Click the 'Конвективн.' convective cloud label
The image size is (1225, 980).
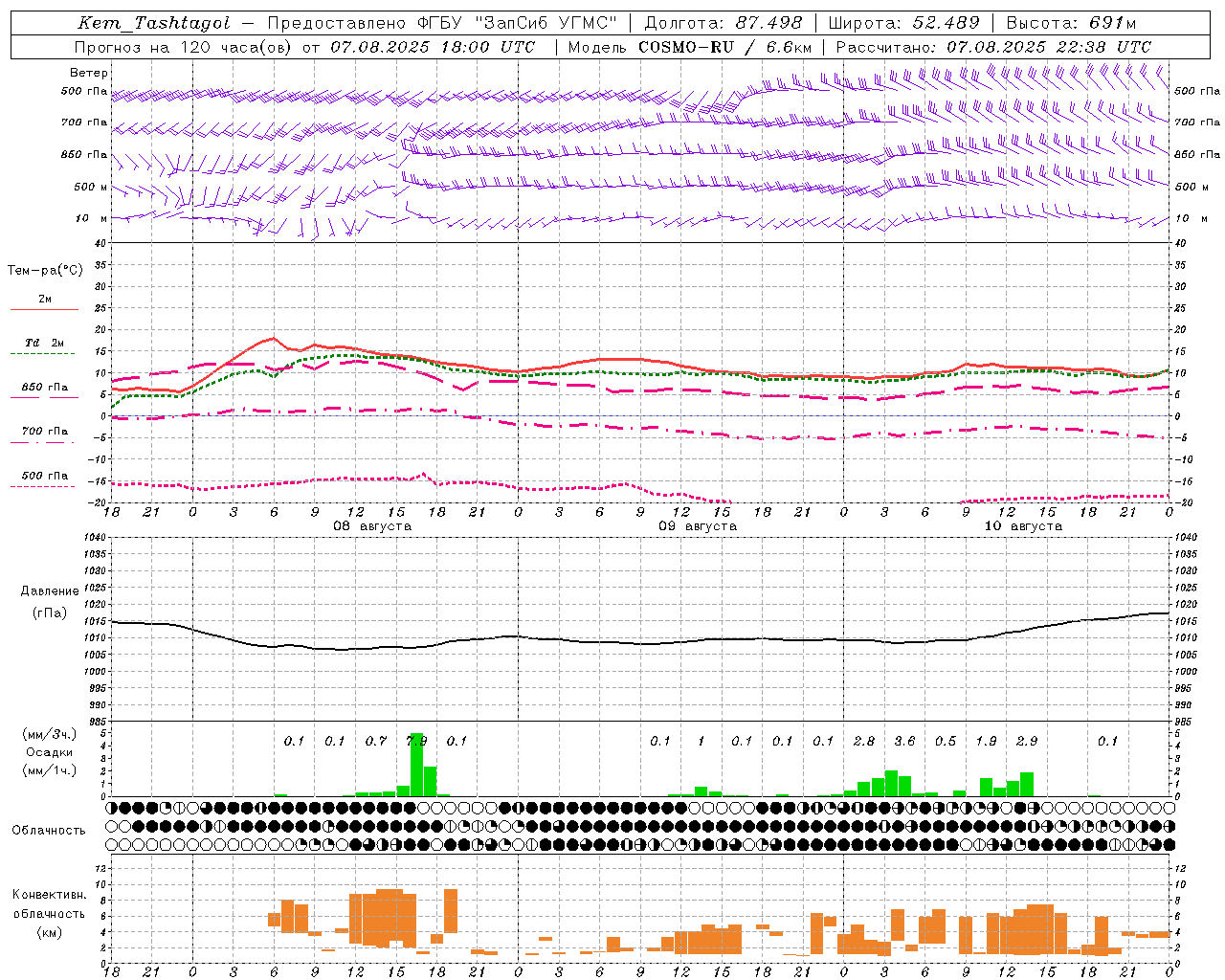pos(49,895)
